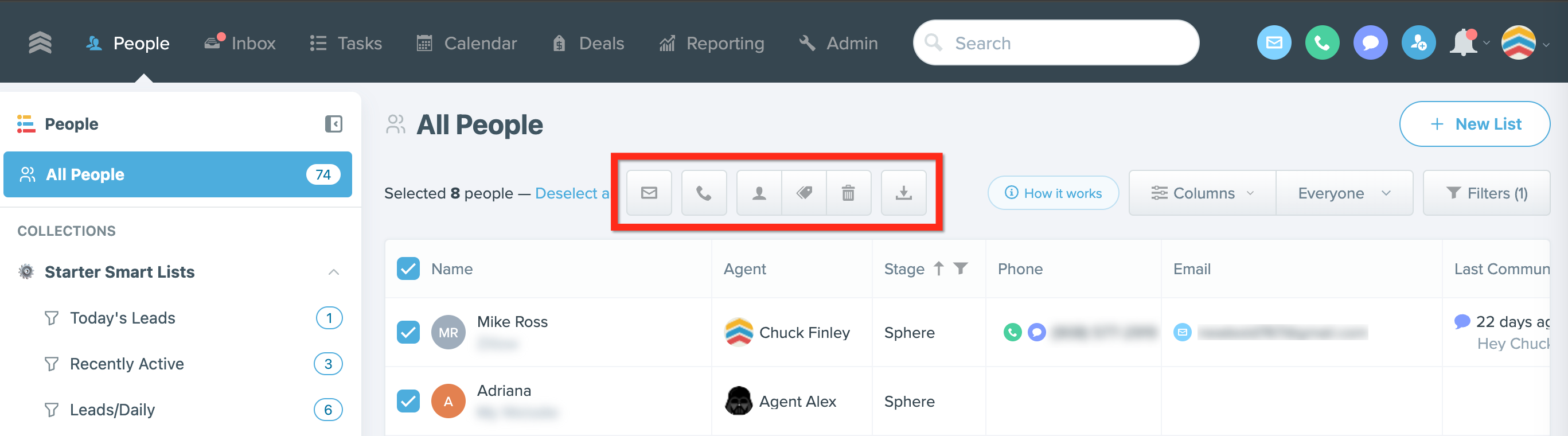The image size is (1568, 436).
Task: Uncheck Adriana row checkbox
Action: click(408, 400)
